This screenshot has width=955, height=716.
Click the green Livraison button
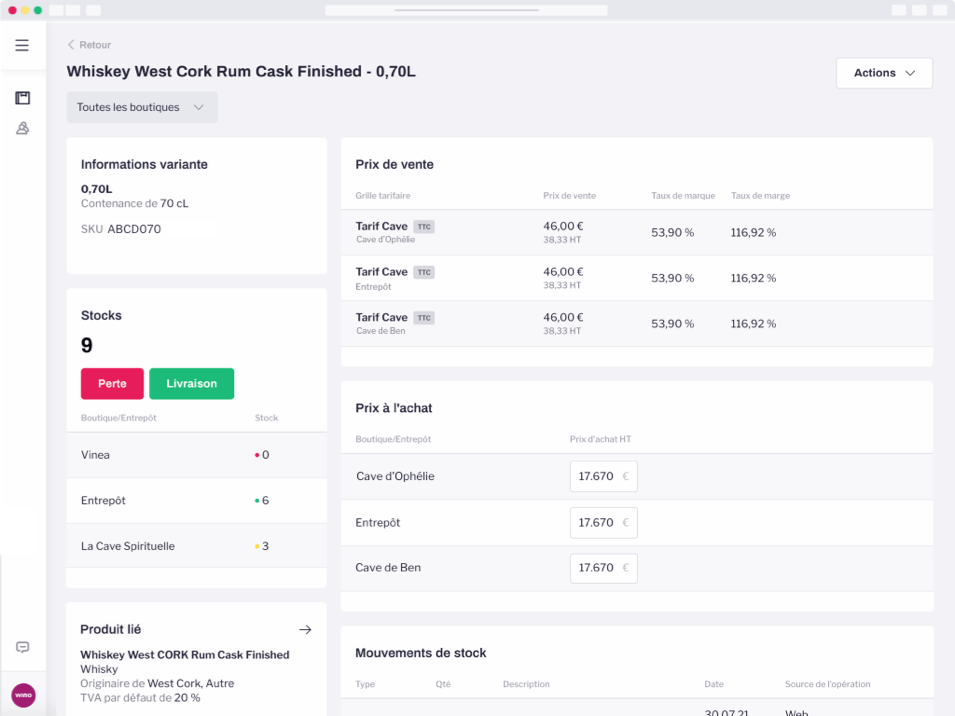[x=191, y=384]
